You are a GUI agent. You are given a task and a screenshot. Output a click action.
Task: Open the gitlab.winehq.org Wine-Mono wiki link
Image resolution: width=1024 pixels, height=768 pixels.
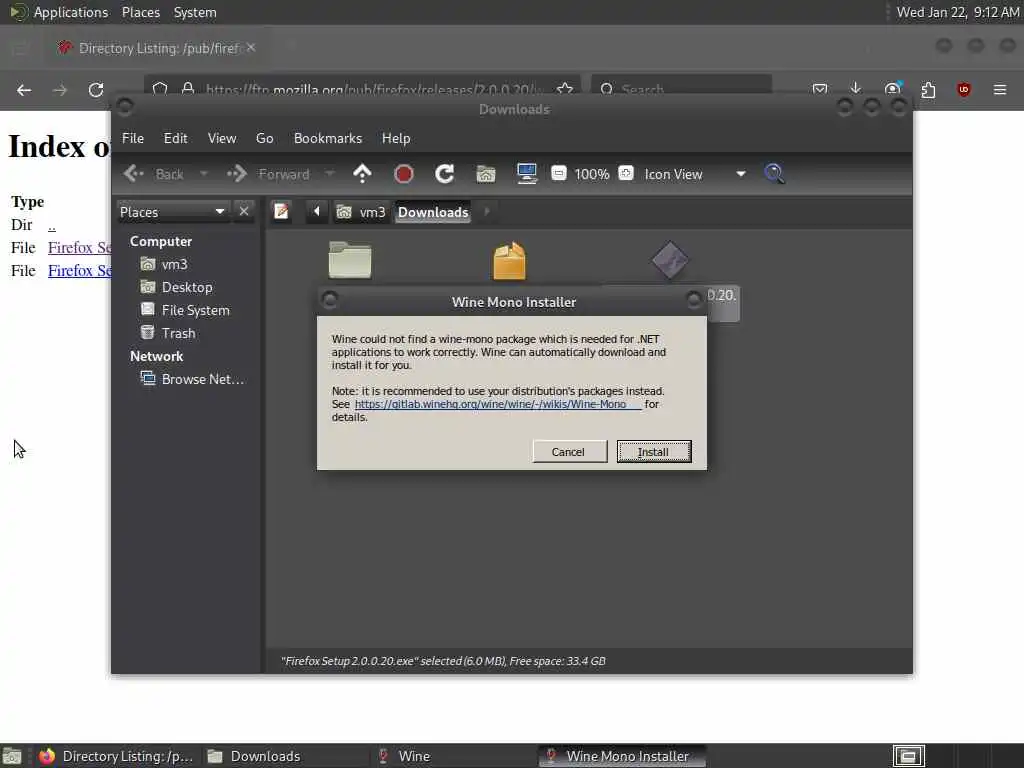coord(498,404)
